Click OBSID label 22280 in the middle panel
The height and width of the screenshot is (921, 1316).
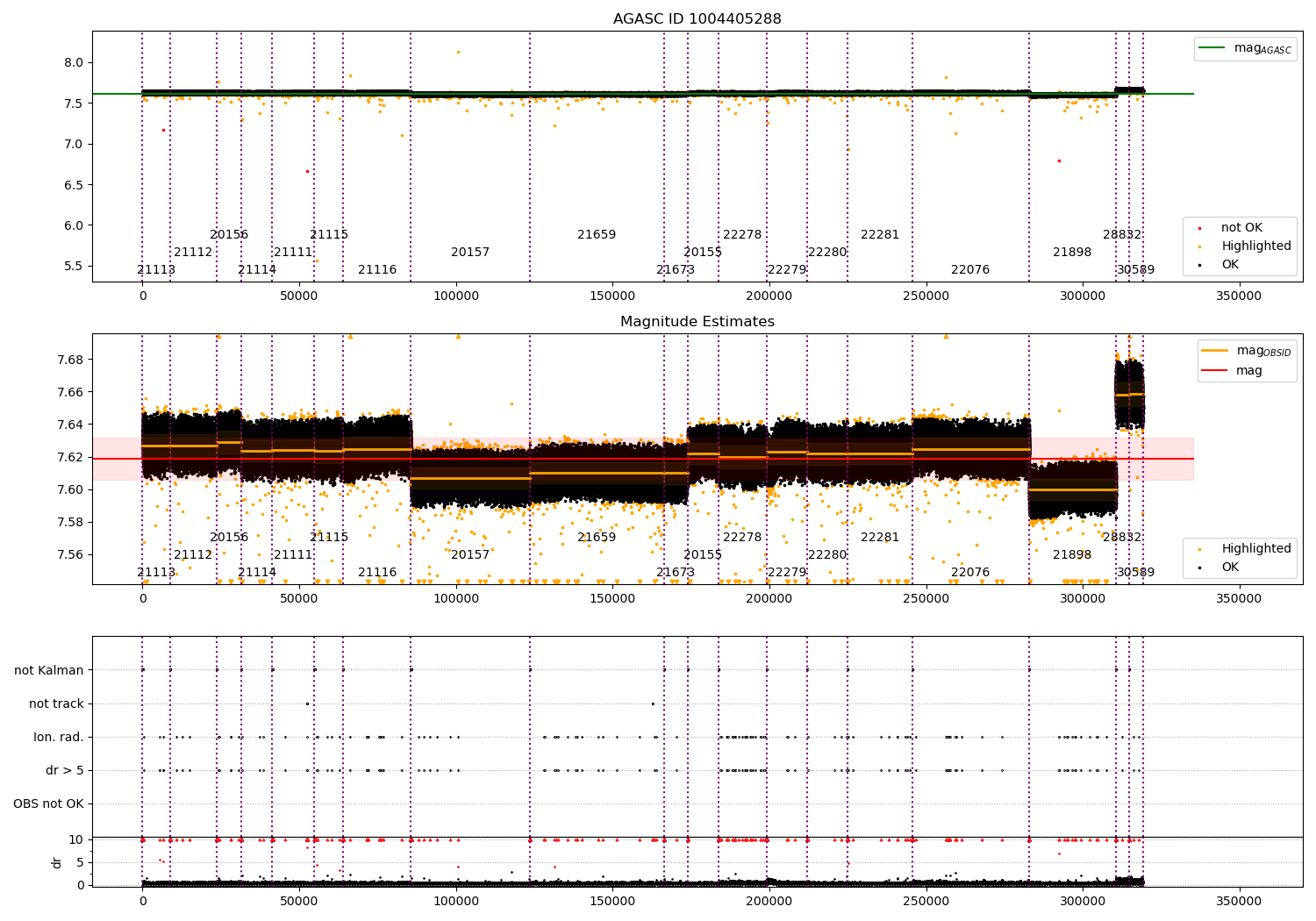[827, 555]
